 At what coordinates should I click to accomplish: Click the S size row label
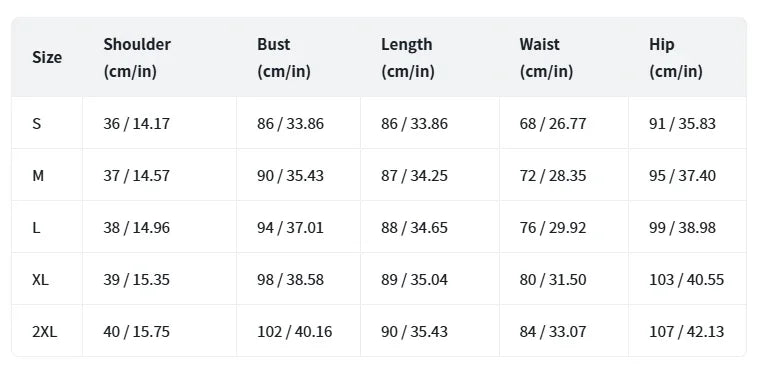(36, 123)
